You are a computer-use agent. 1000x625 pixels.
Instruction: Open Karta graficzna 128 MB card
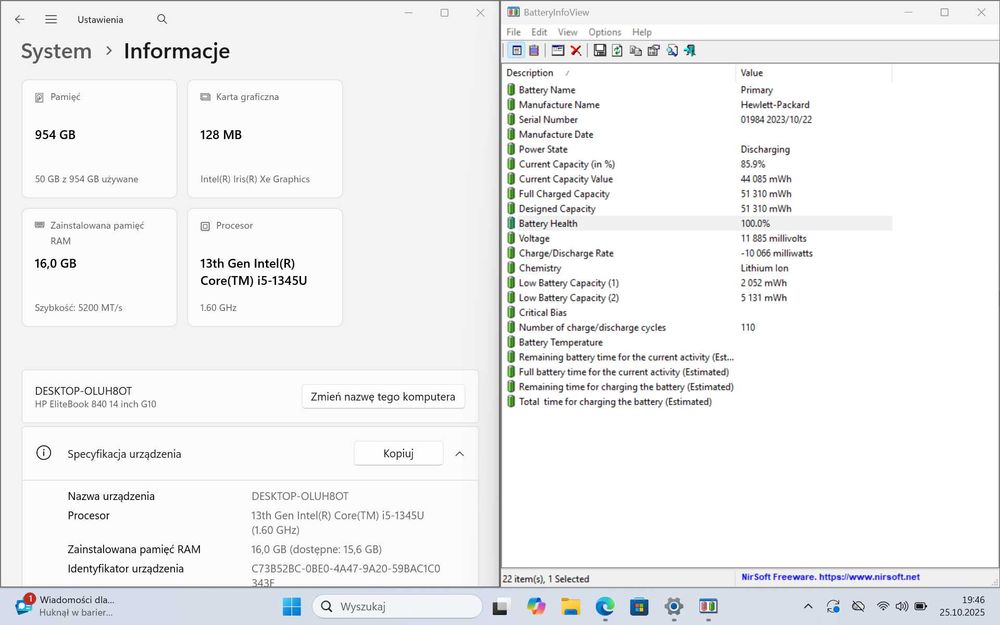pos(265,138)
